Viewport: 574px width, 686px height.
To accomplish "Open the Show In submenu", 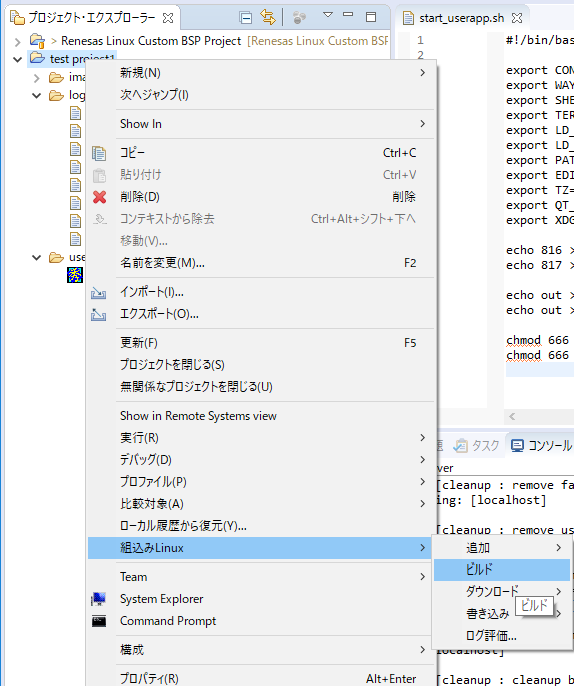I will (262, 124).
